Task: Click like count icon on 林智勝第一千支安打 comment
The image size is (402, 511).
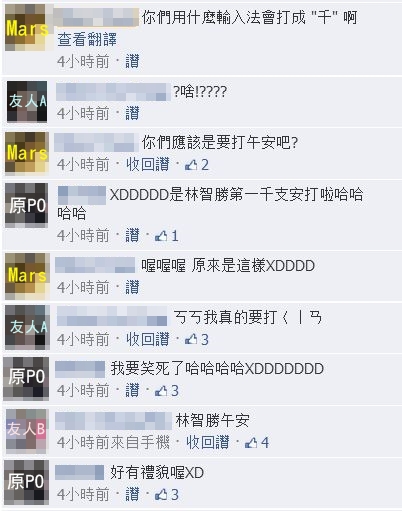Action: (x=161, y=236)
